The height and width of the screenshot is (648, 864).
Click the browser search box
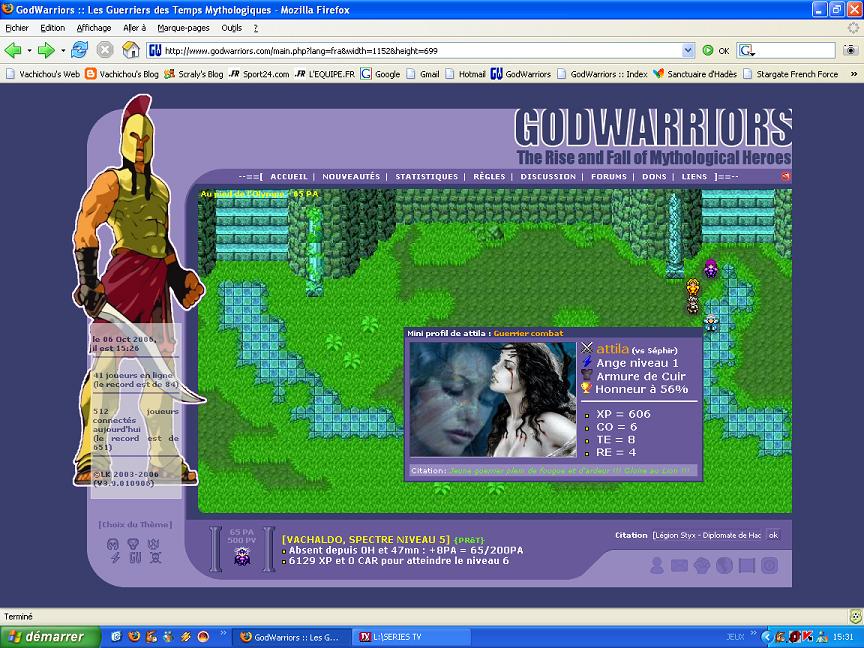pyautogui.click(x=795, y=51)
